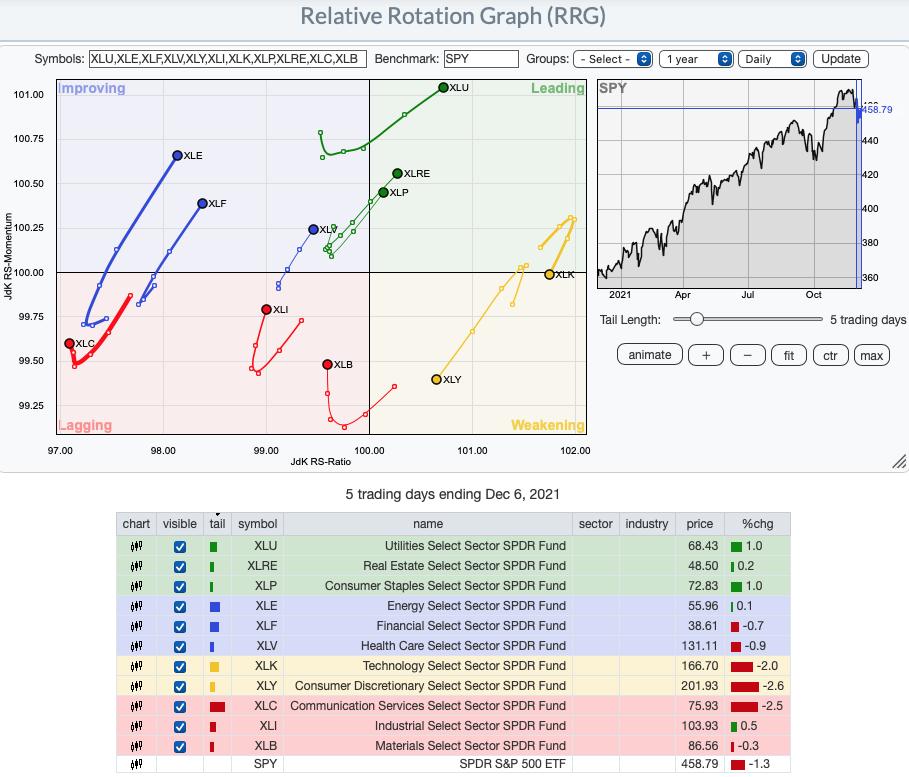The width and height of the screenshot is (909, 777).
Task: Open the Daily interval dropdown
Action: point(772,59)
